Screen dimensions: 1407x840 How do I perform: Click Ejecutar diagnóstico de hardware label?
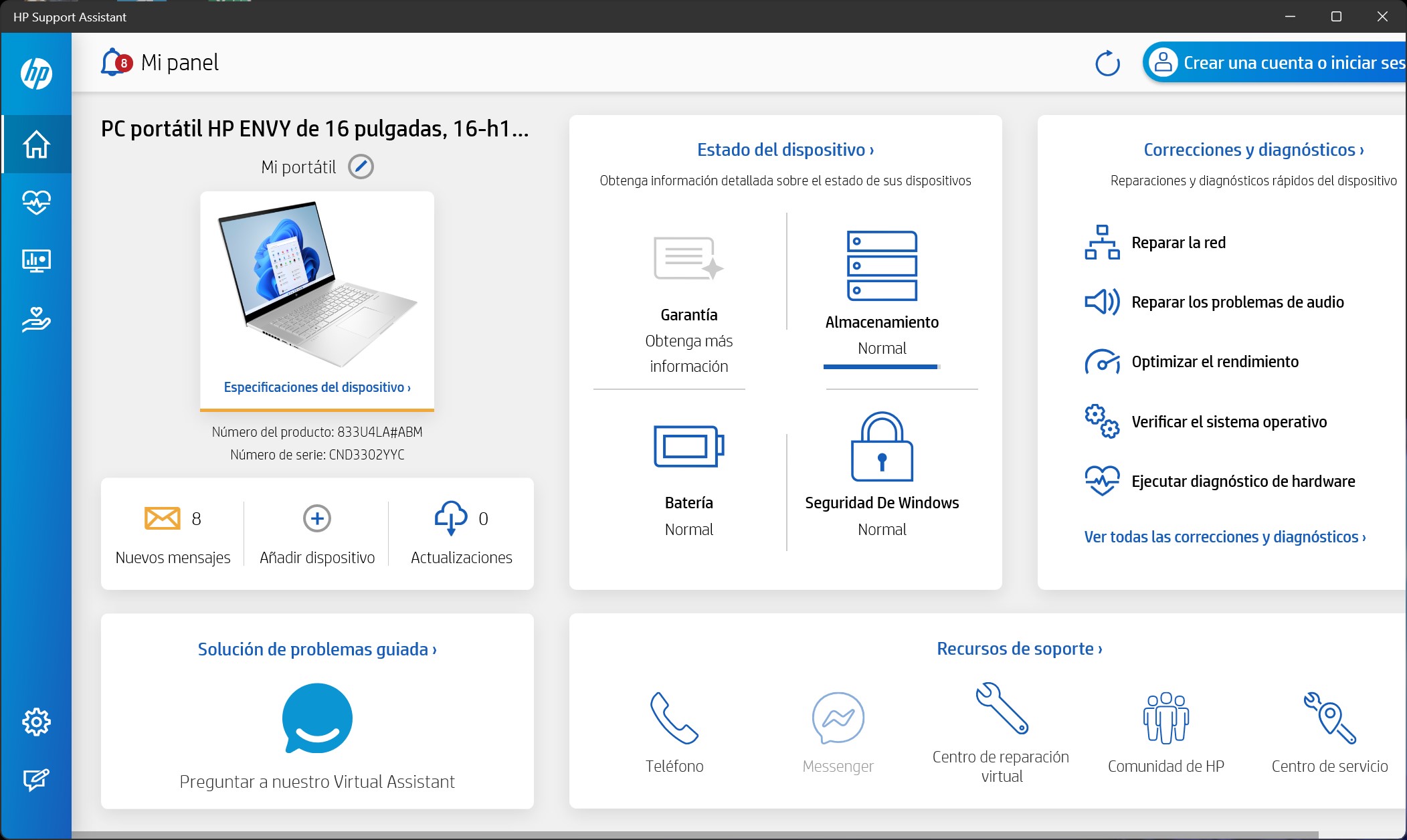pyautogui.click(x=1243, y=482)
